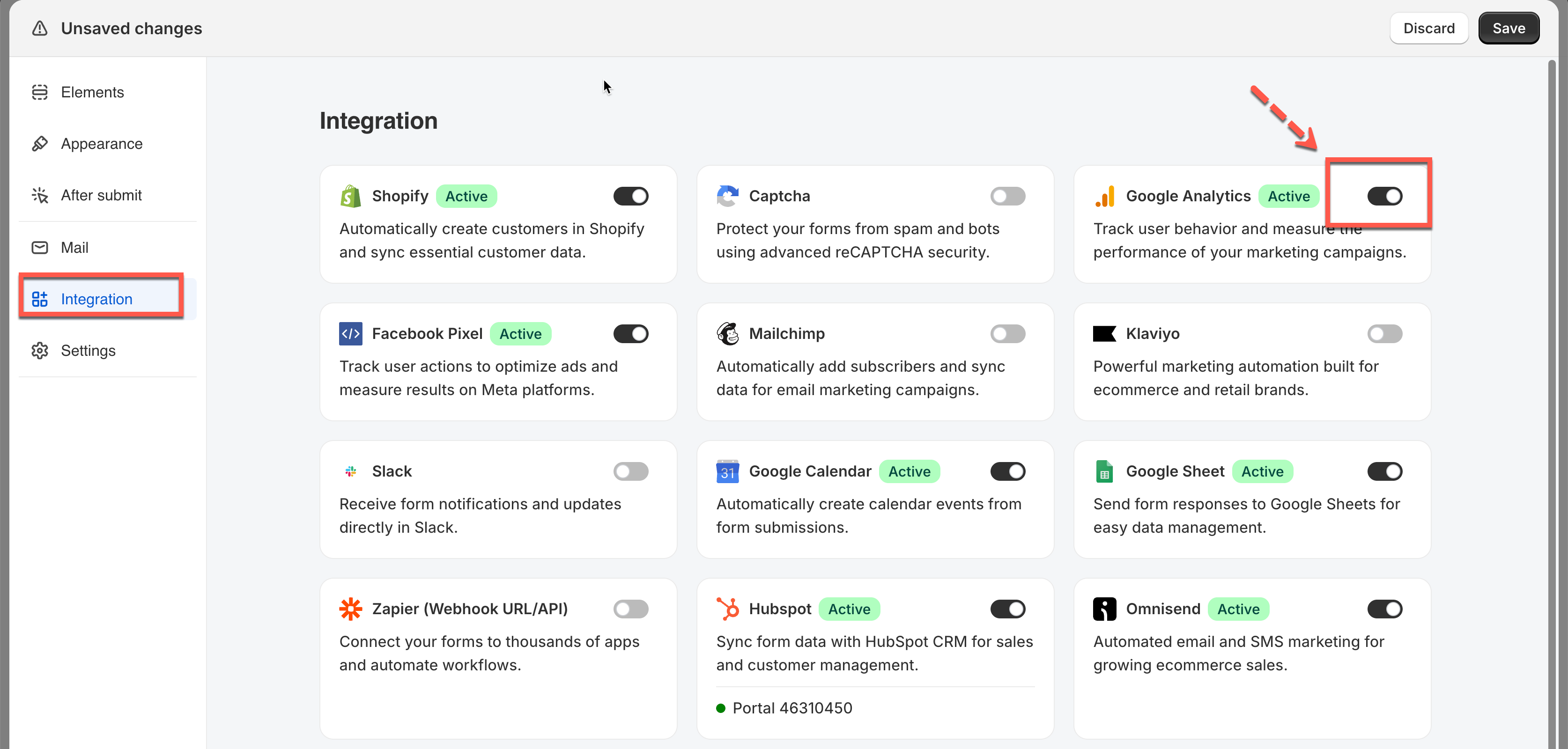Click the Captcha reCAPTCHA logo icon
1568x749 pixels.
(x=727, y=196)
